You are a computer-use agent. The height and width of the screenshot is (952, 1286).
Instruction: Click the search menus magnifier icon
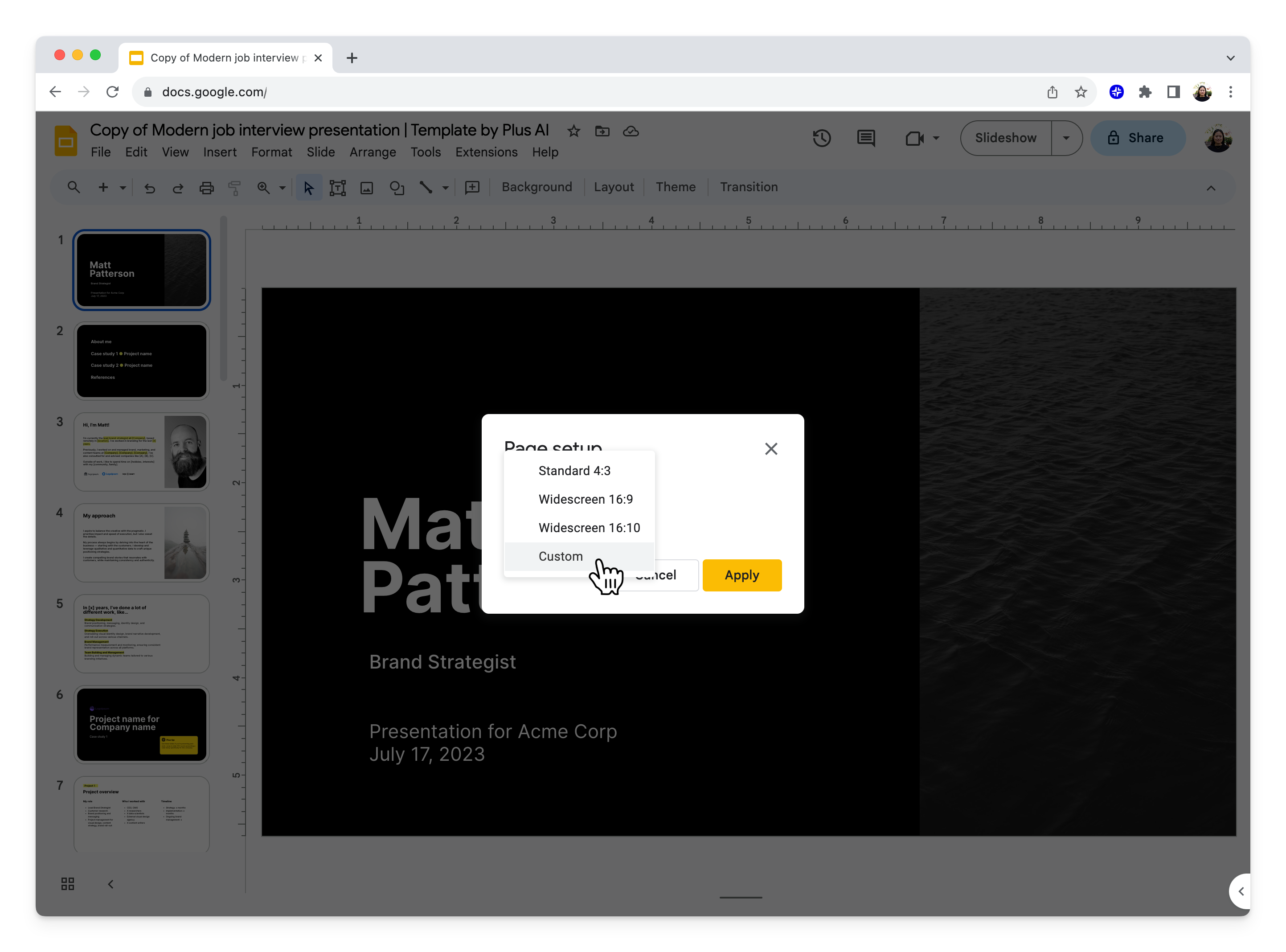click(73, 187)
